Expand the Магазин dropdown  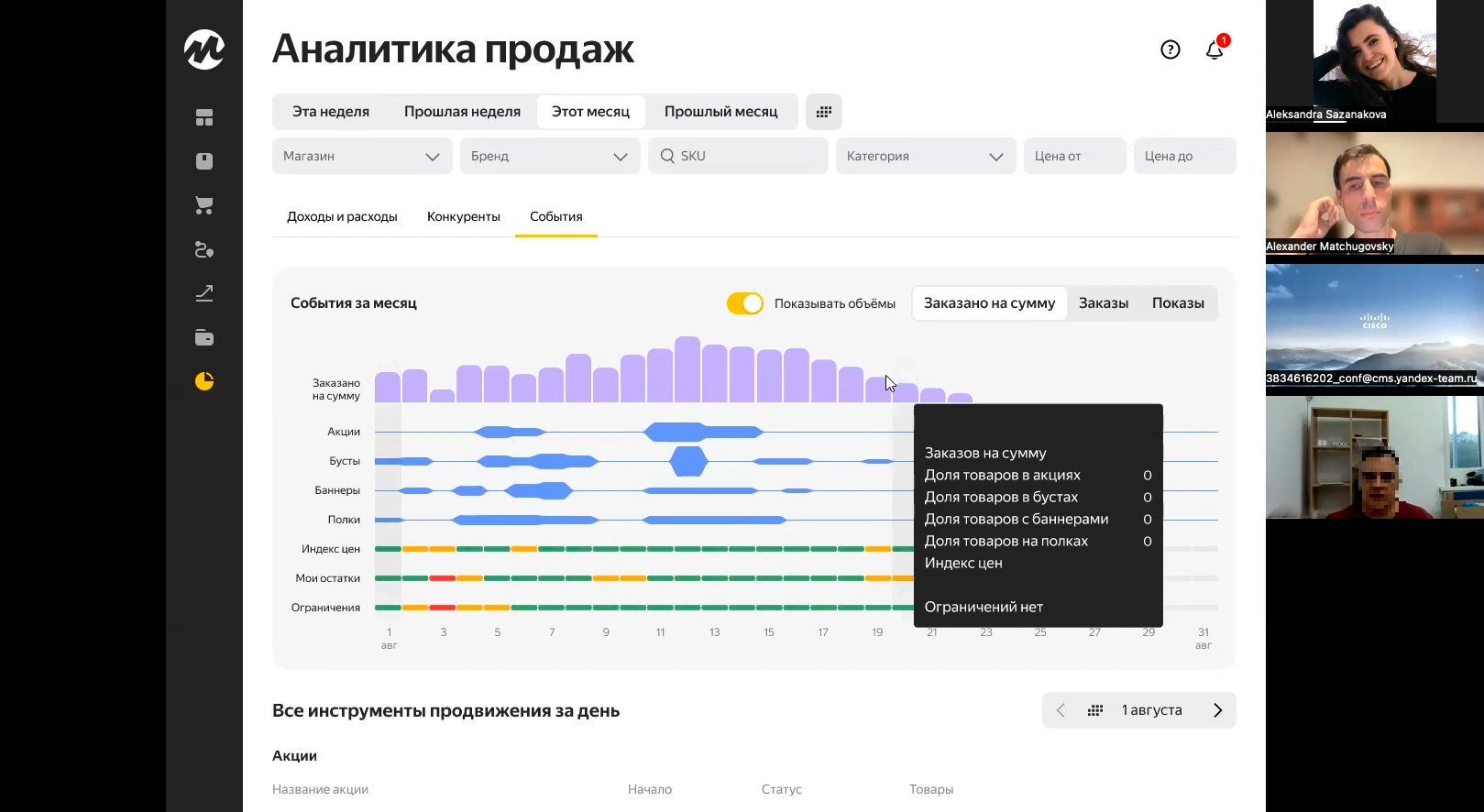[x=362, y=156]
